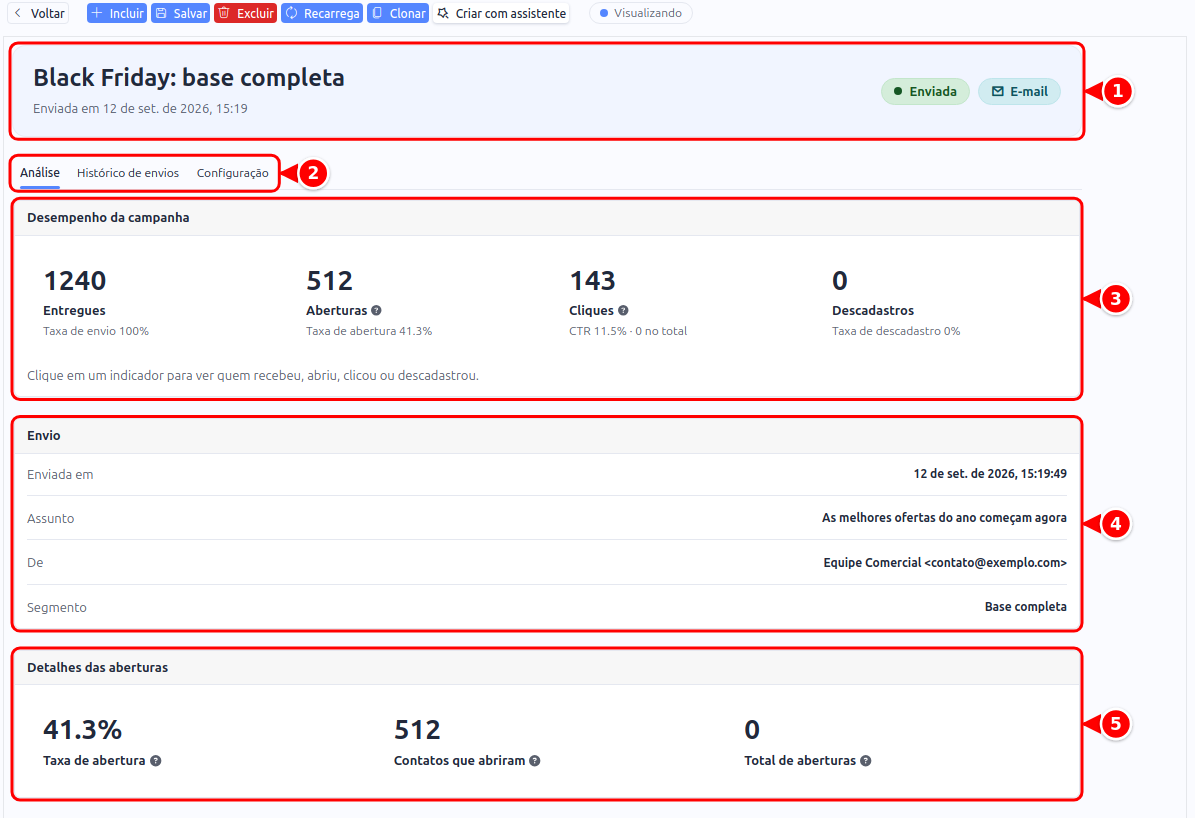Image resolution: width=1195 pixels, height=818 pixels.
Task: Click the help icon beside Total de aberturas
Action: pos(866,761)
